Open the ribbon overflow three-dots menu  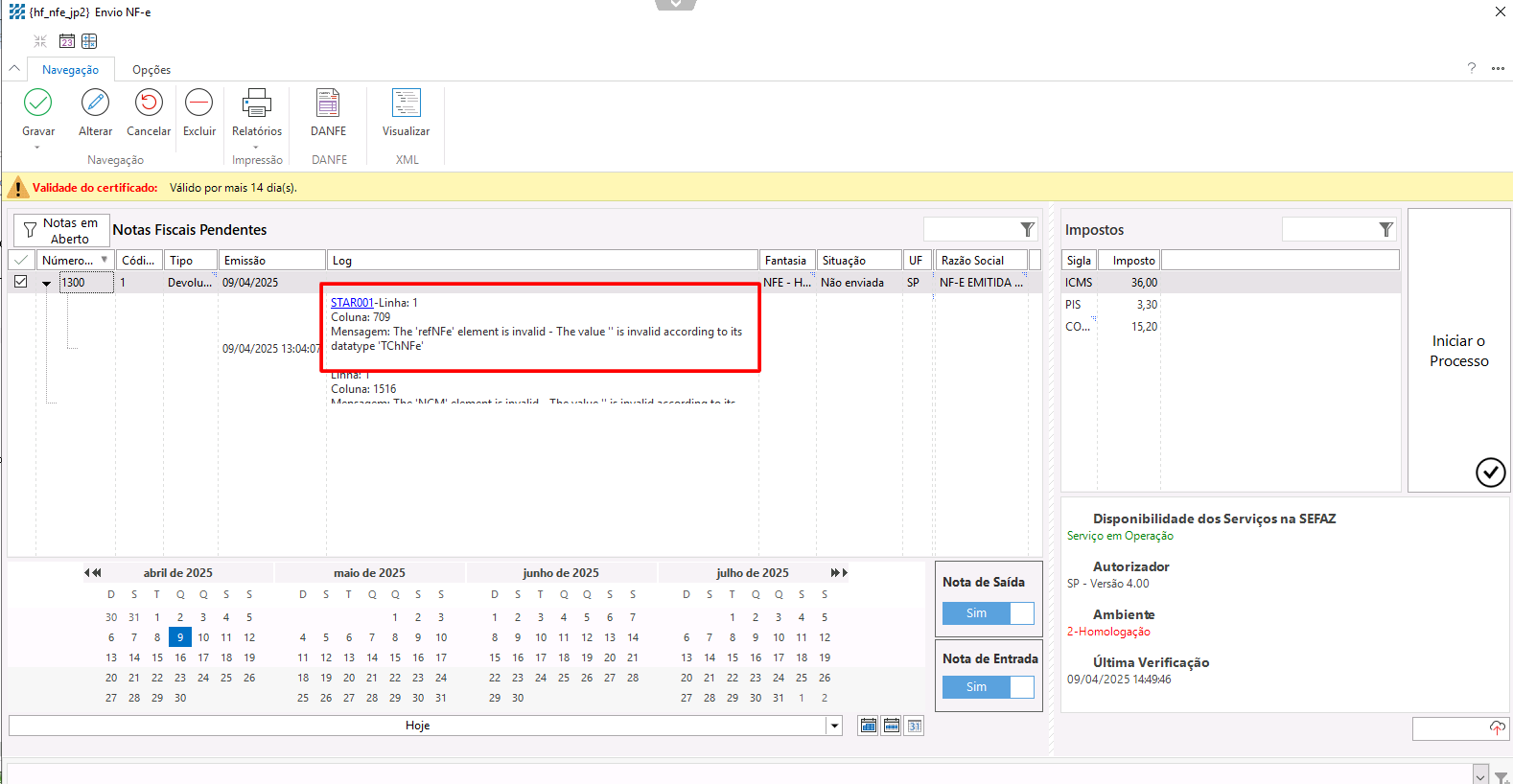(x=1498, y=69)
